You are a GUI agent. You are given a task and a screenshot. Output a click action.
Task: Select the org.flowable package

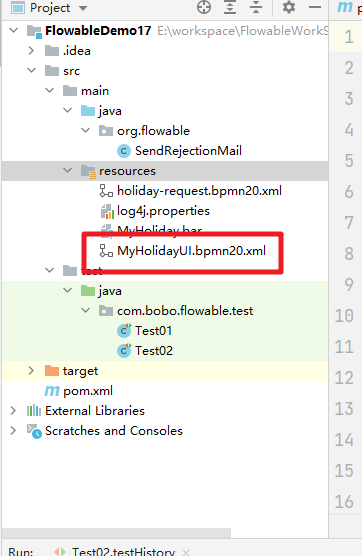[x=154, y=131]
